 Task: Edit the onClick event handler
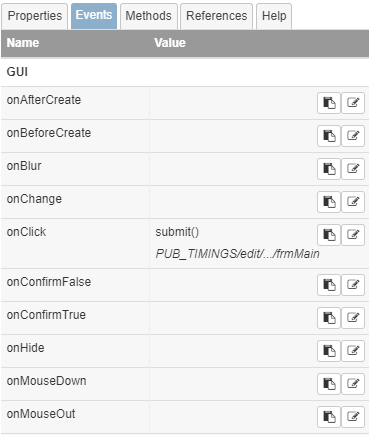[x=353, y=235]
